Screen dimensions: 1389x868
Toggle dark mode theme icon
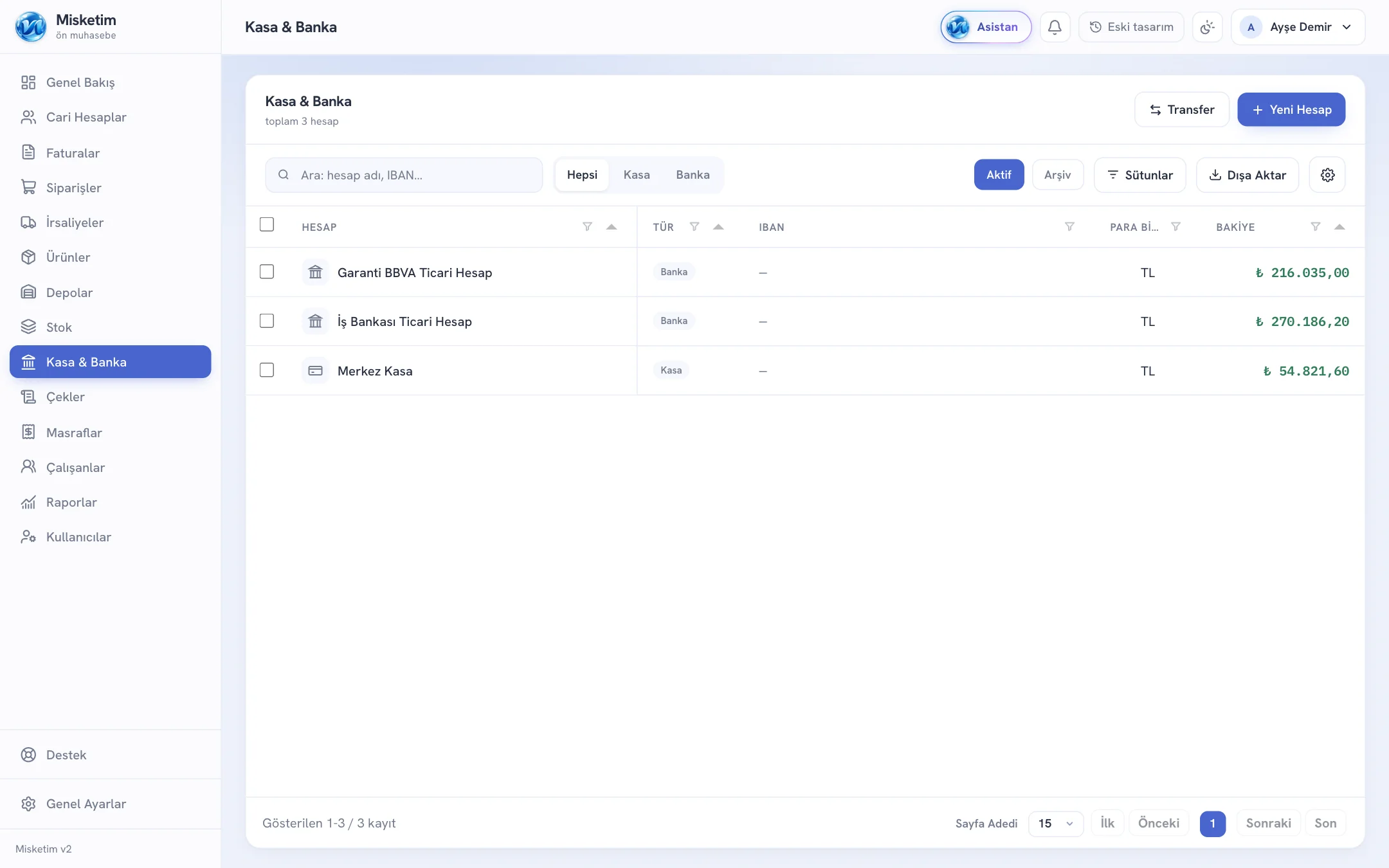coord(1207,27)
